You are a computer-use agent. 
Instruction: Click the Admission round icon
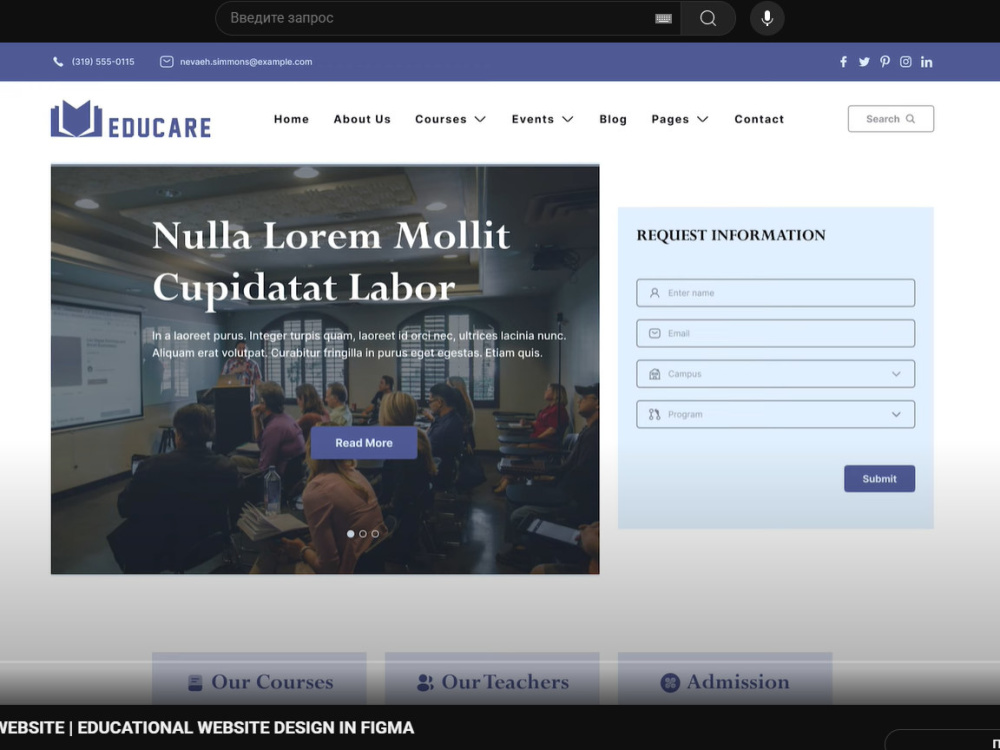coord(670,683)
